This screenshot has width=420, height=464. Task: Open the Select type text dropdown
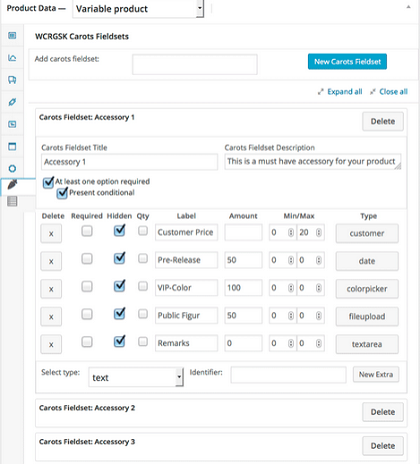pos(136,377)
